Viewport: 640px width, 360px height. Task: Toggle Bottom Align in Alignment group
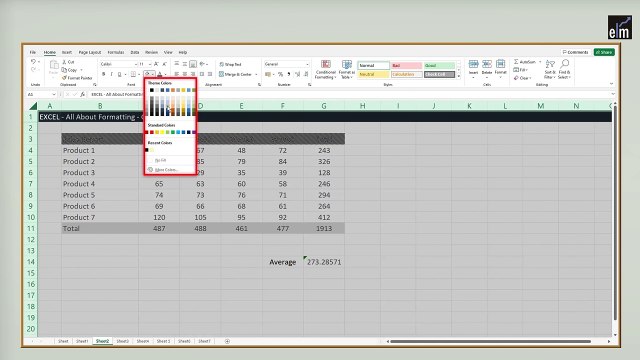tap(193, 64)
